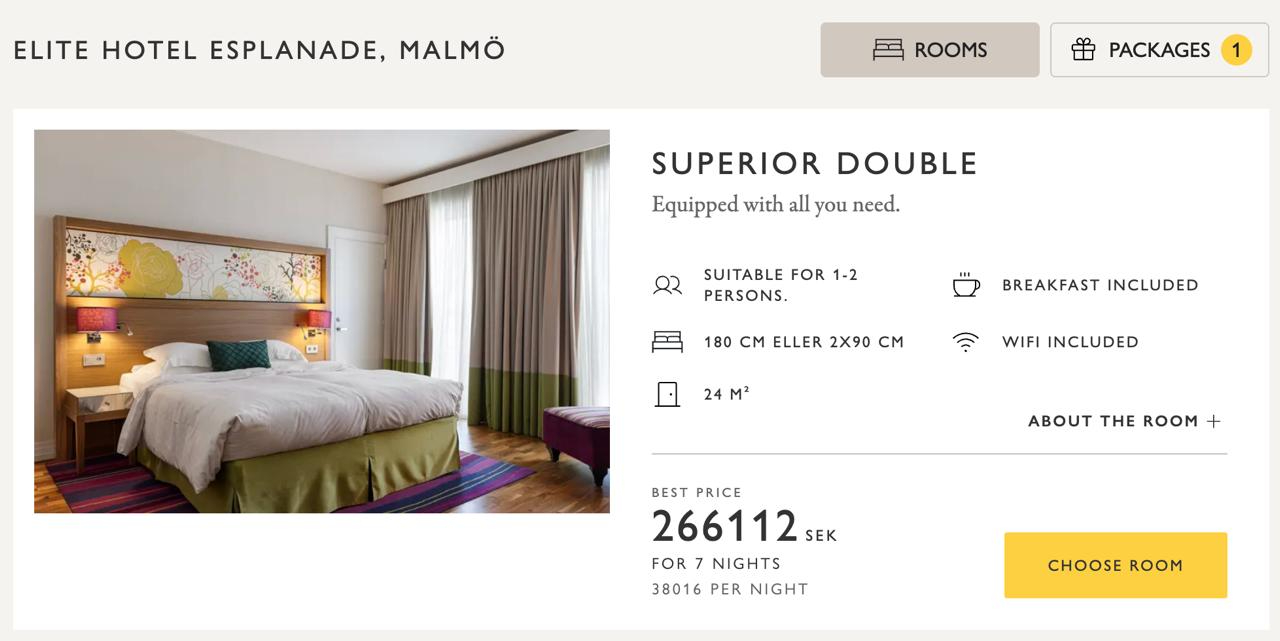The width and height of the screenshot is (1280, 641).
Task: Open the Superior Double room photo
Action: (322, 321)
